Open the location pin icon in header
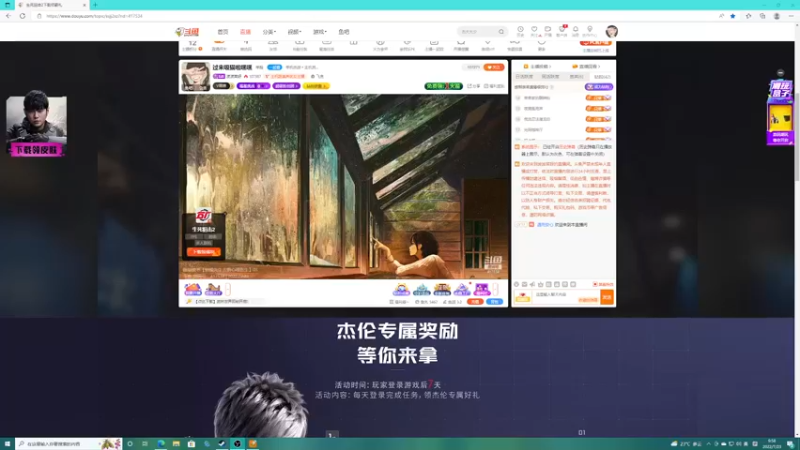This screenshot has height=450, width=800. 590,31
